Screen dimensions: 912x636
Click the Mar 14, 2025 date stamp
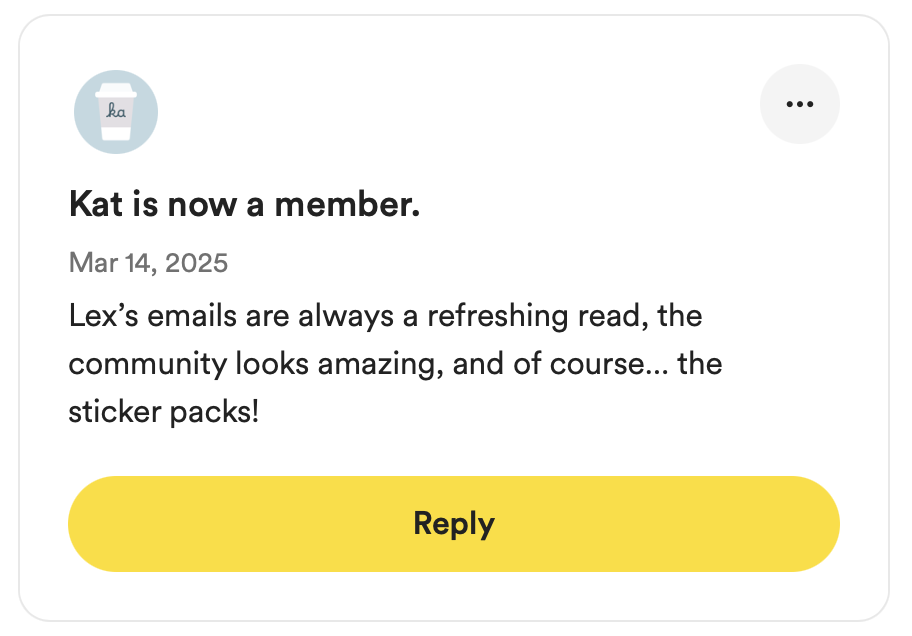148,263
